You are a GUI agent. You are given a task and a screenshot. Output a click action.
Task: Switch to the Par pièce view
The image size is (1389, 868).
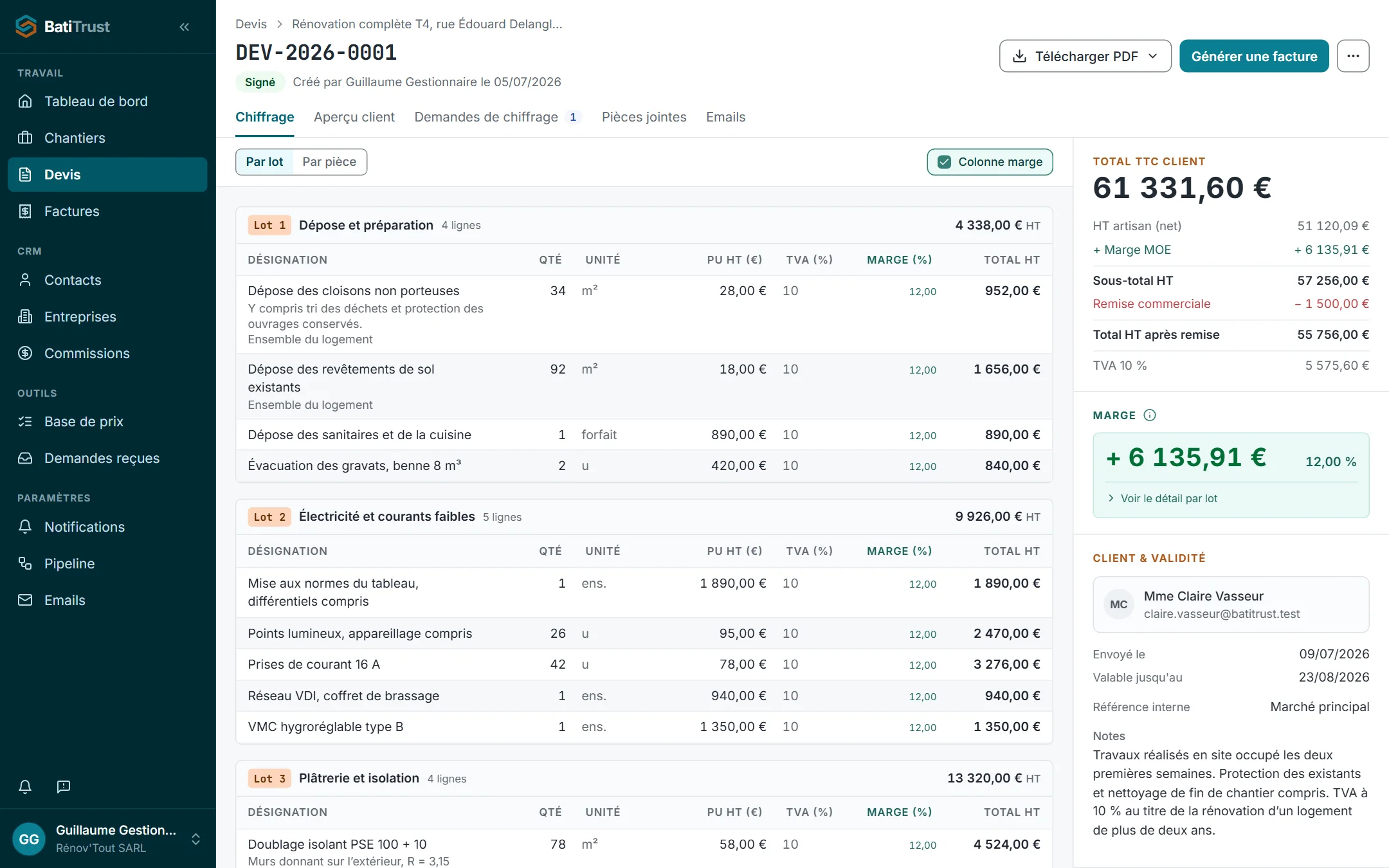coord(329,162)
